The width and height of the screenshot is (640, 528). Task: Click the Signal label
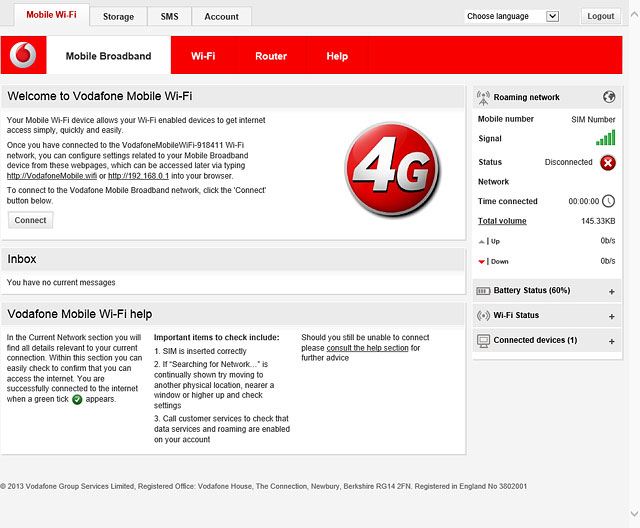490,138
